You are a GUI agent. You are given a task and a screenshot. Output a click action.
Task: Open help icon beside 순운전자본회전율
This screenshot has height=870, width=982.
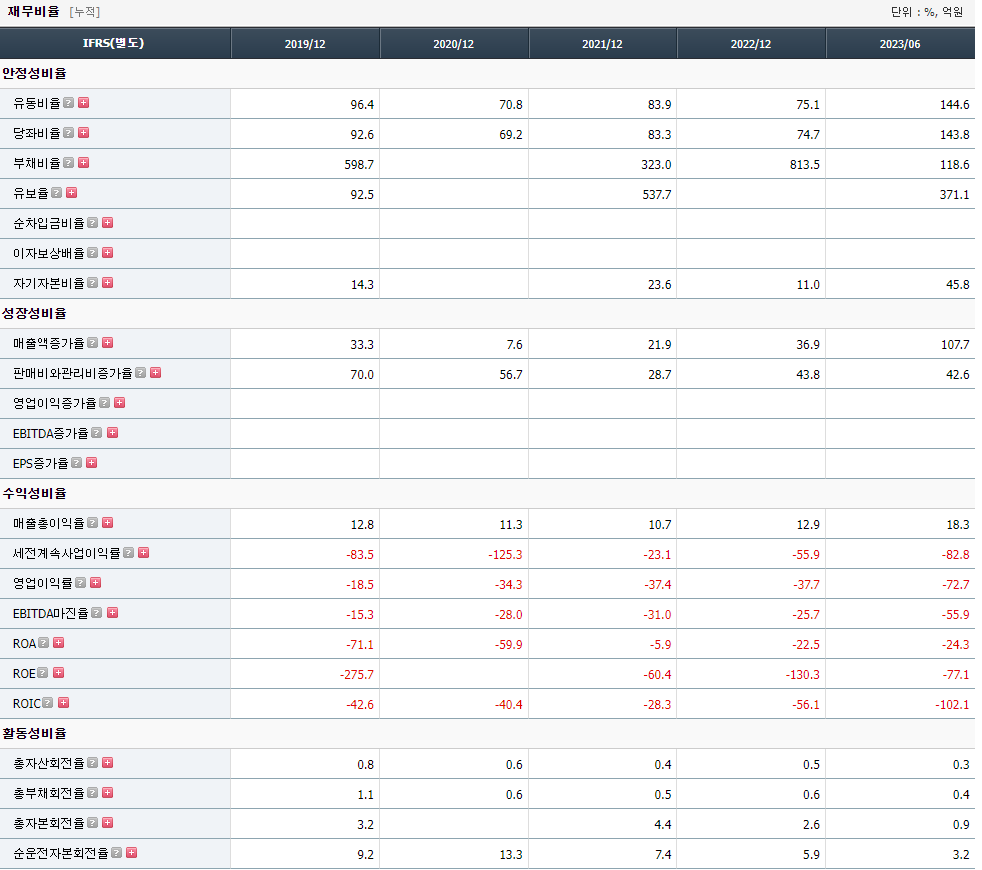tap(117, 853)
